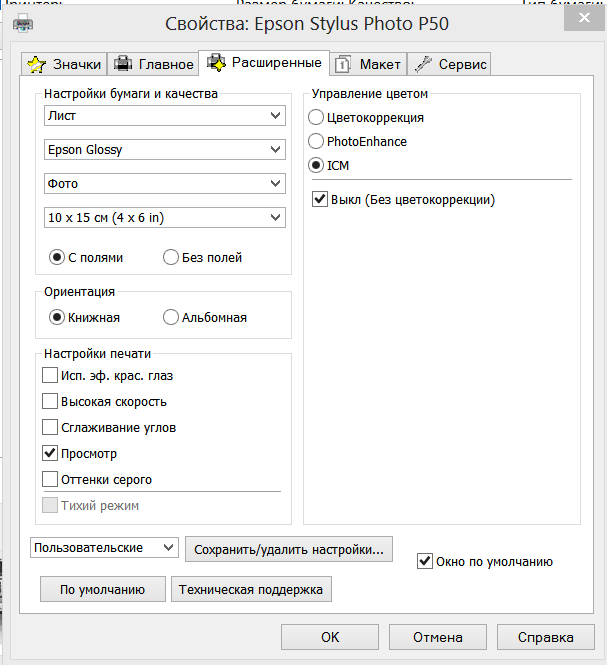This screenshot has height=665, width=607.
Task: Click Сохранить/удалить настройки button
Action: (289, 549)
